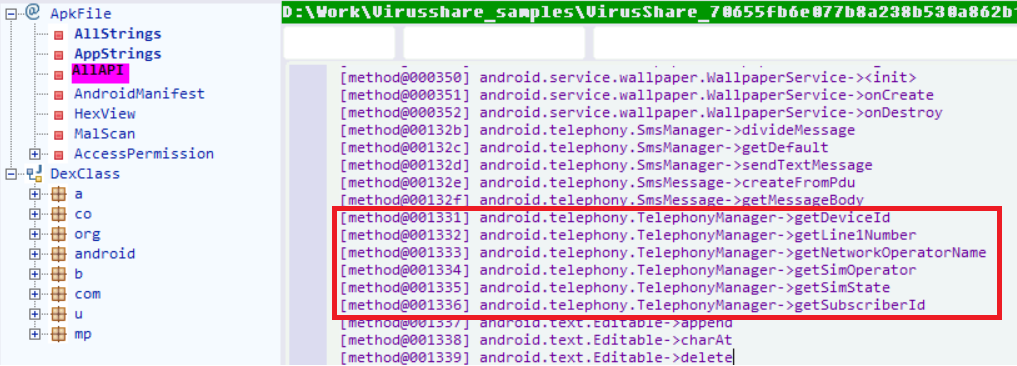Click the red icon beside AppStrings

pyautogui.click(x=58, y=55)
